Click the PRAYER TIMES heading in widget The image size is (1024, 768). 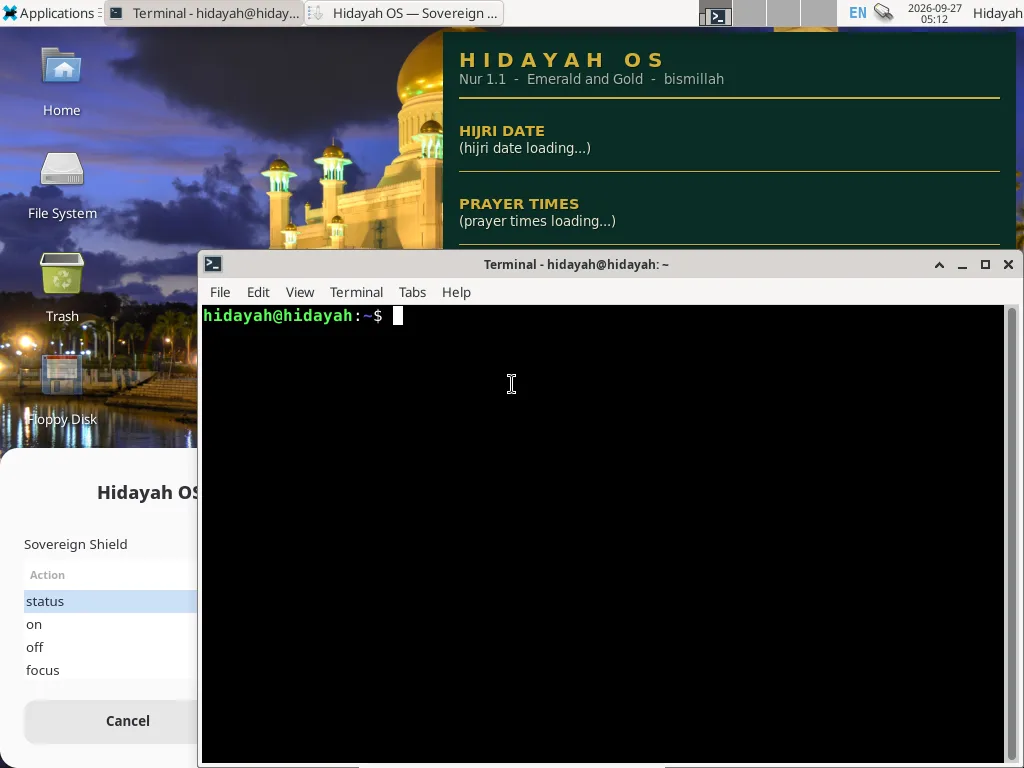click(519, 204)
